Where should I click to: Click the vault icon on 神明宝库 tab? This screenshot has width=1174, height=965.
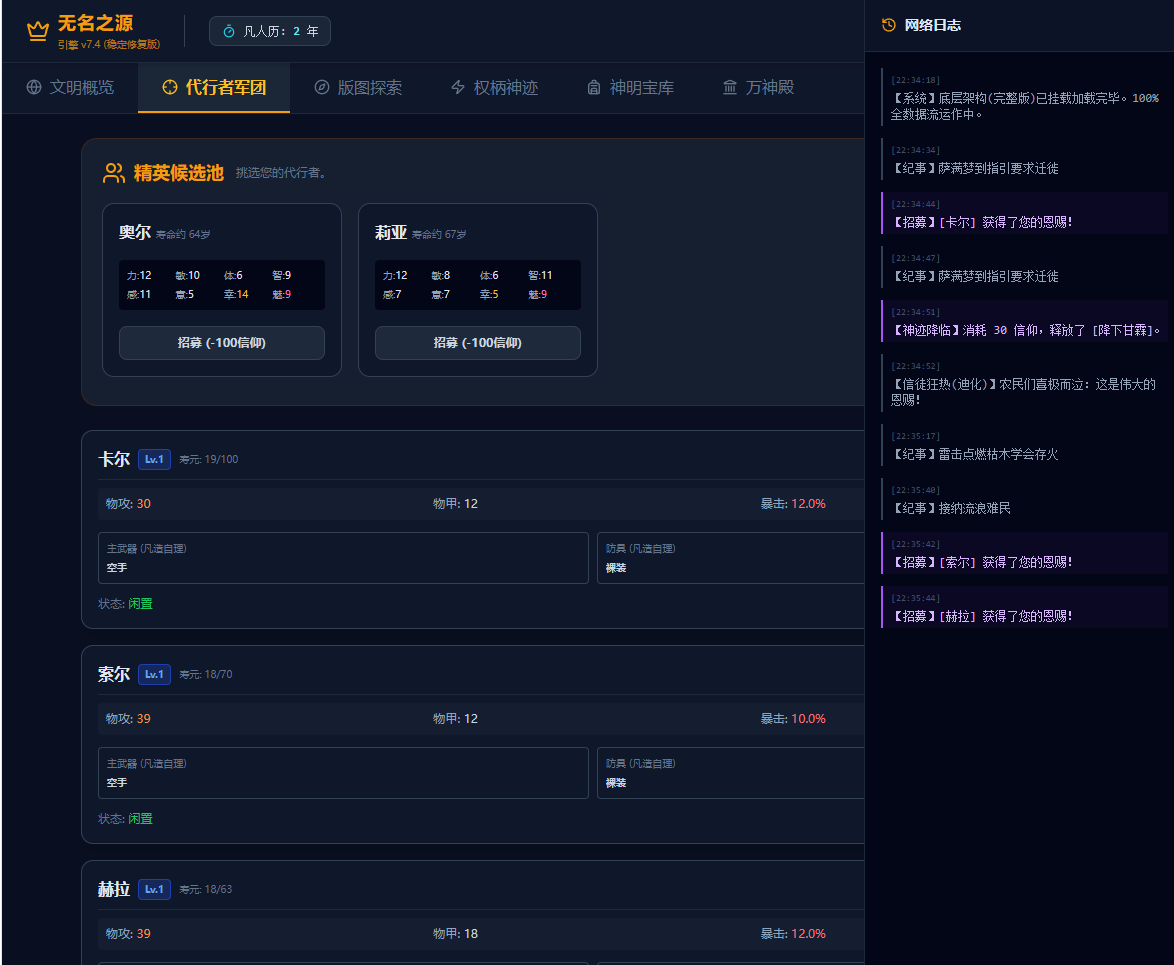[594, 87]
